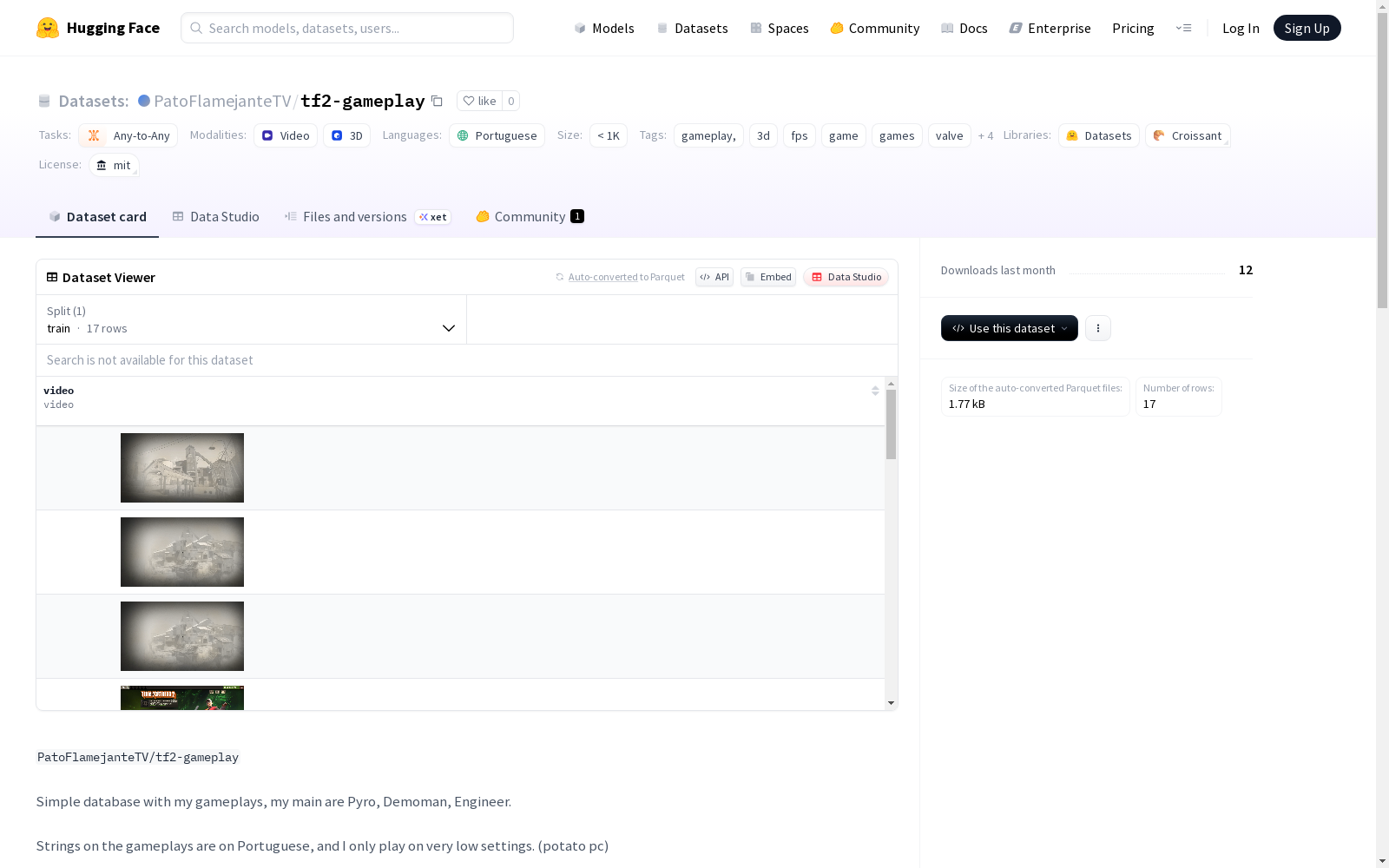The height and width of the screenshot is (868, 1389).
Task: Select the Any-to-Any task tag
Action: (x=128, y=135)
